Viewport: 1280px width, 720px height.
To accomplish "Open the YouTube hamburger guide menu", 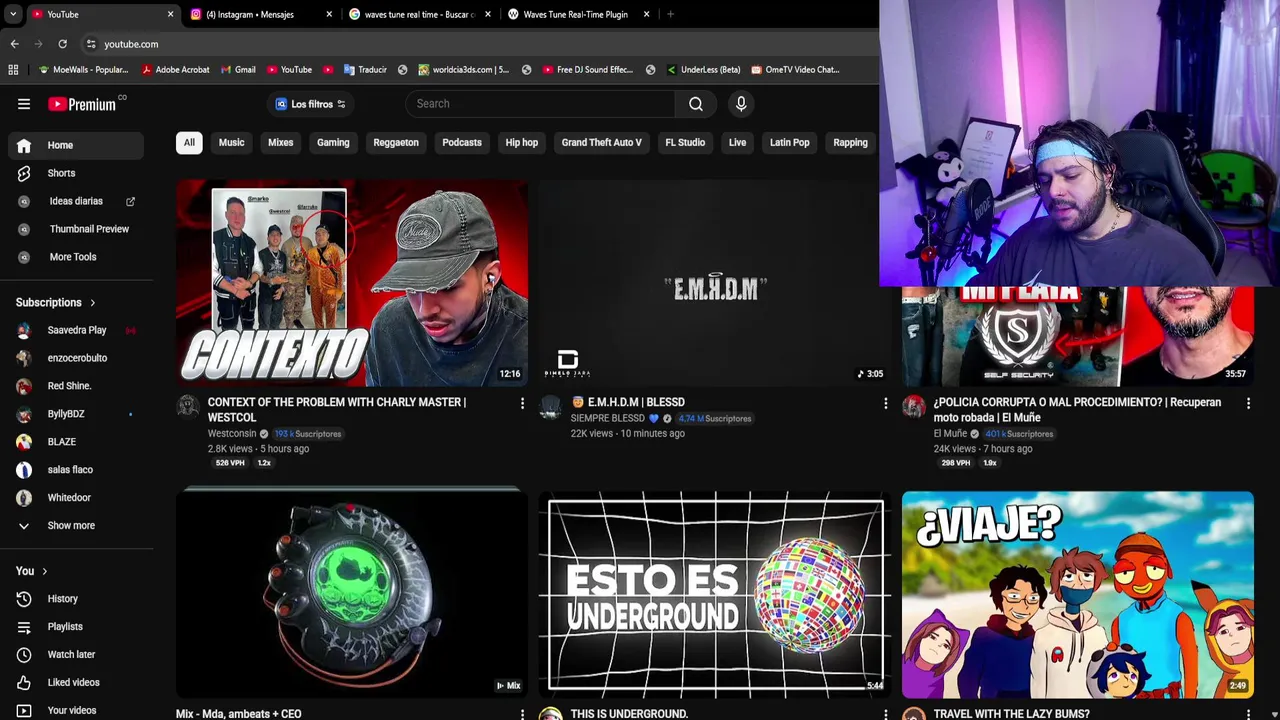I will tap(24, 104).
